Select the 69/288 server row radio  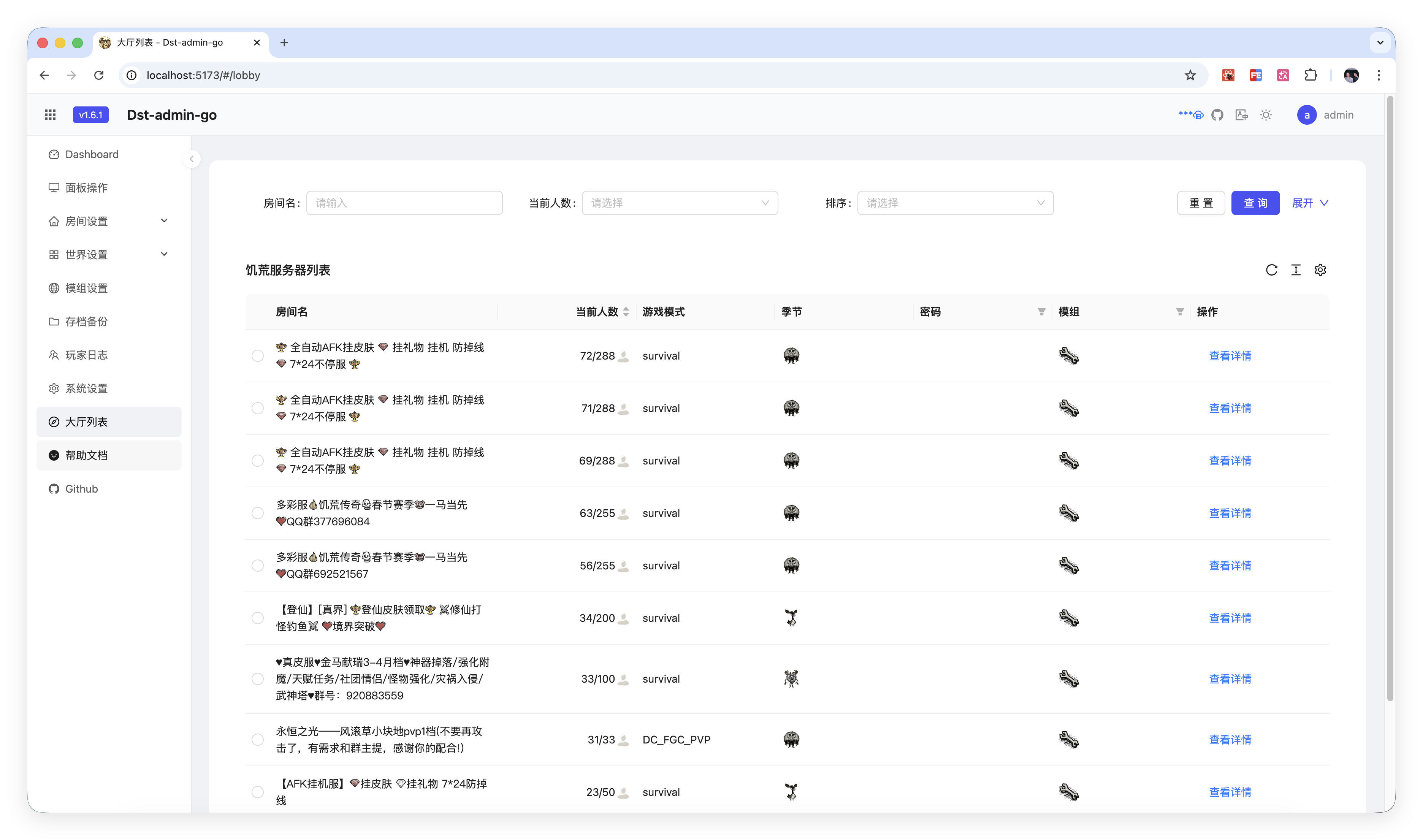tap(258, 461)
